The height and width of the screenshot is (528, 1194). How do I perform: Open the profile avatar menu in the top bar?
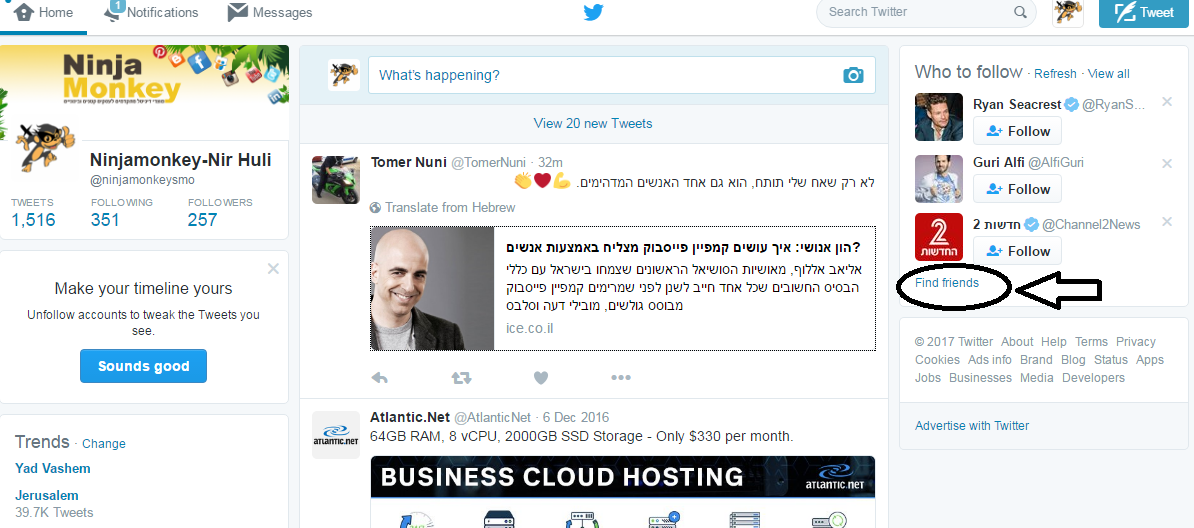click(1068, 13)
